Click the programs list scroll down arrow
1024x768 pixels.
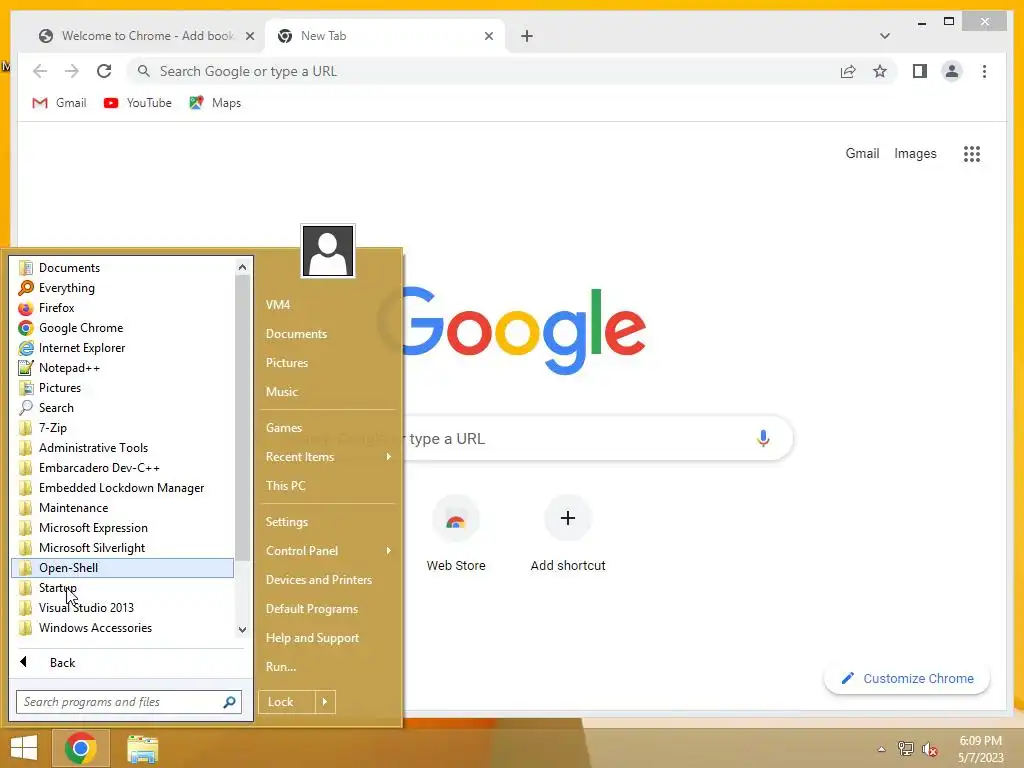(242, 630)
